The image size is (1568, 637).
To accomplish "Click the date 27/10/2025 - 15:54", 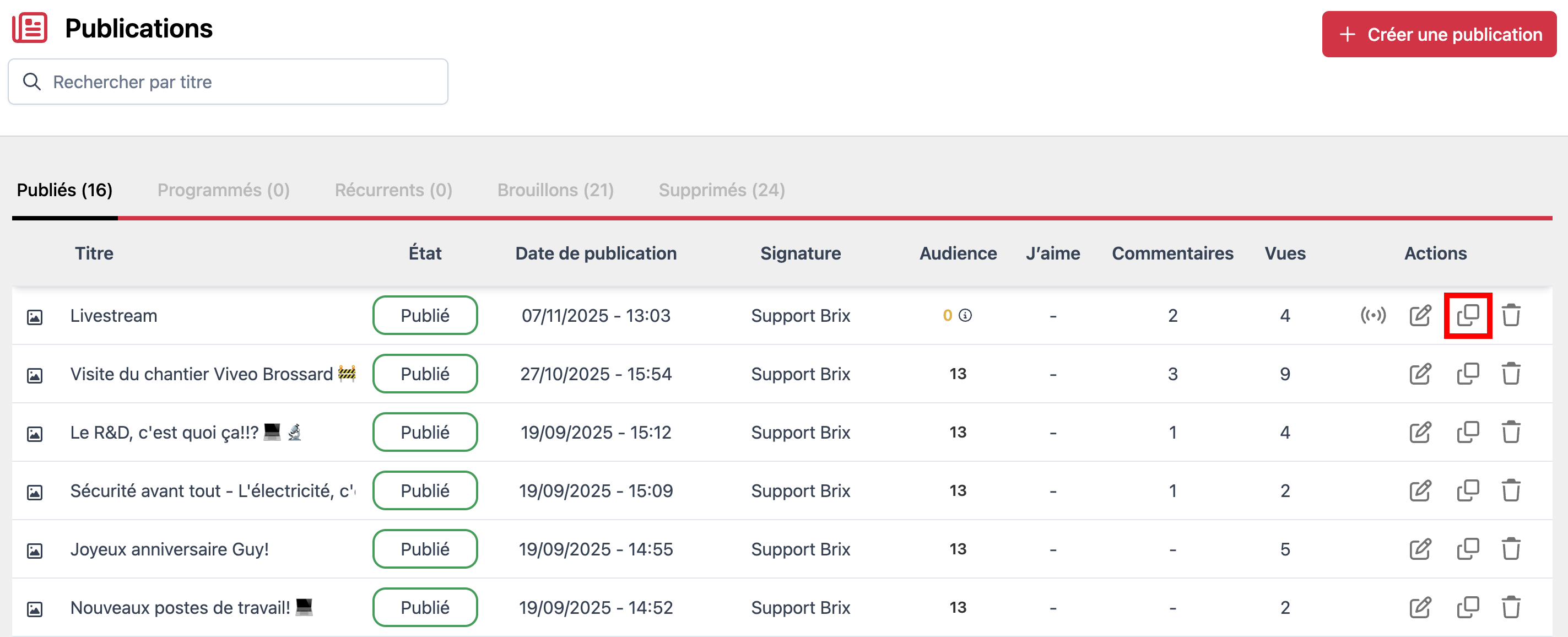I will pos(596,374).
